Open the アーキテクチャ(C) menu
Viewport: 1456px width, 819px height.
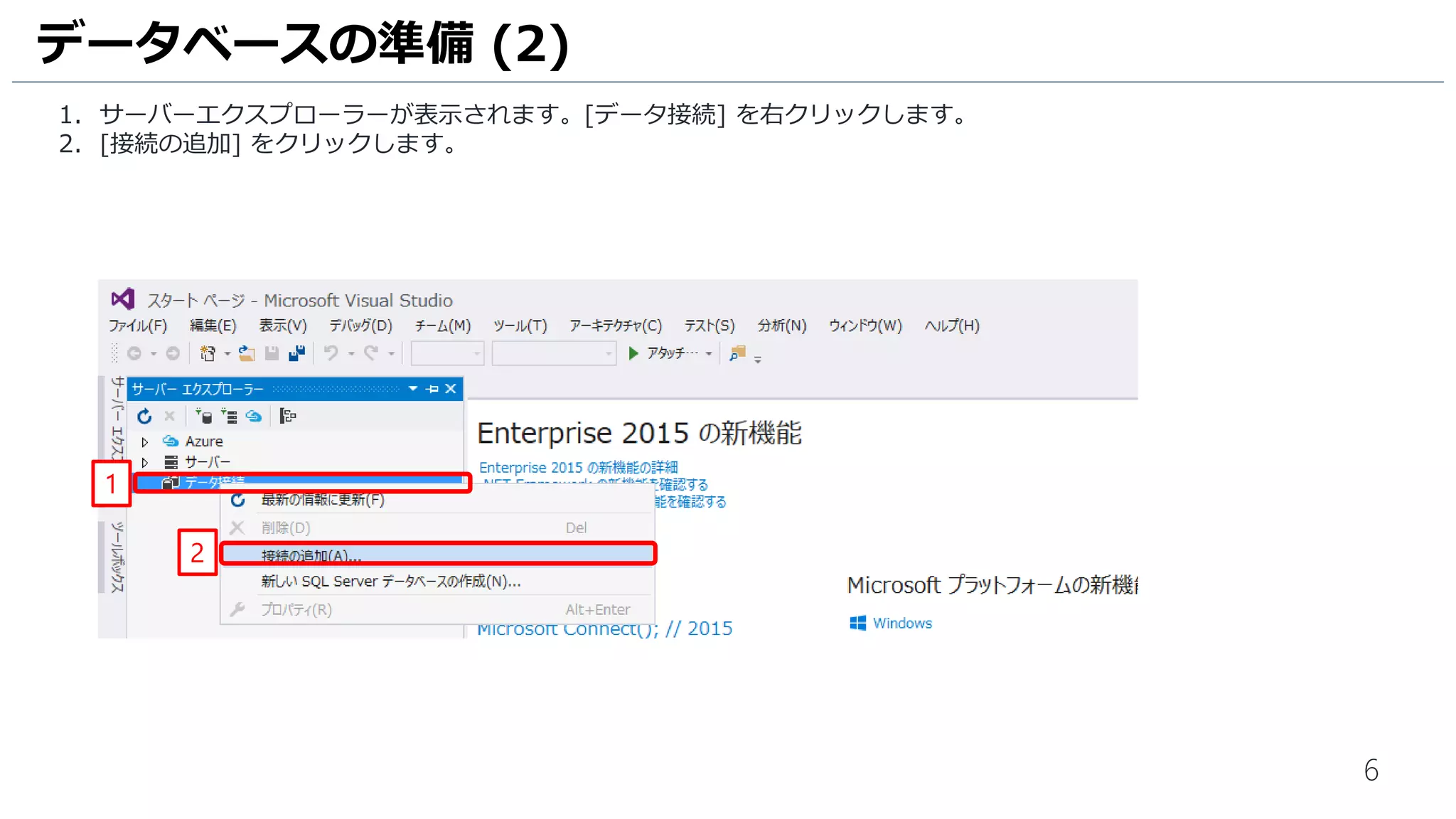point(616,326)
